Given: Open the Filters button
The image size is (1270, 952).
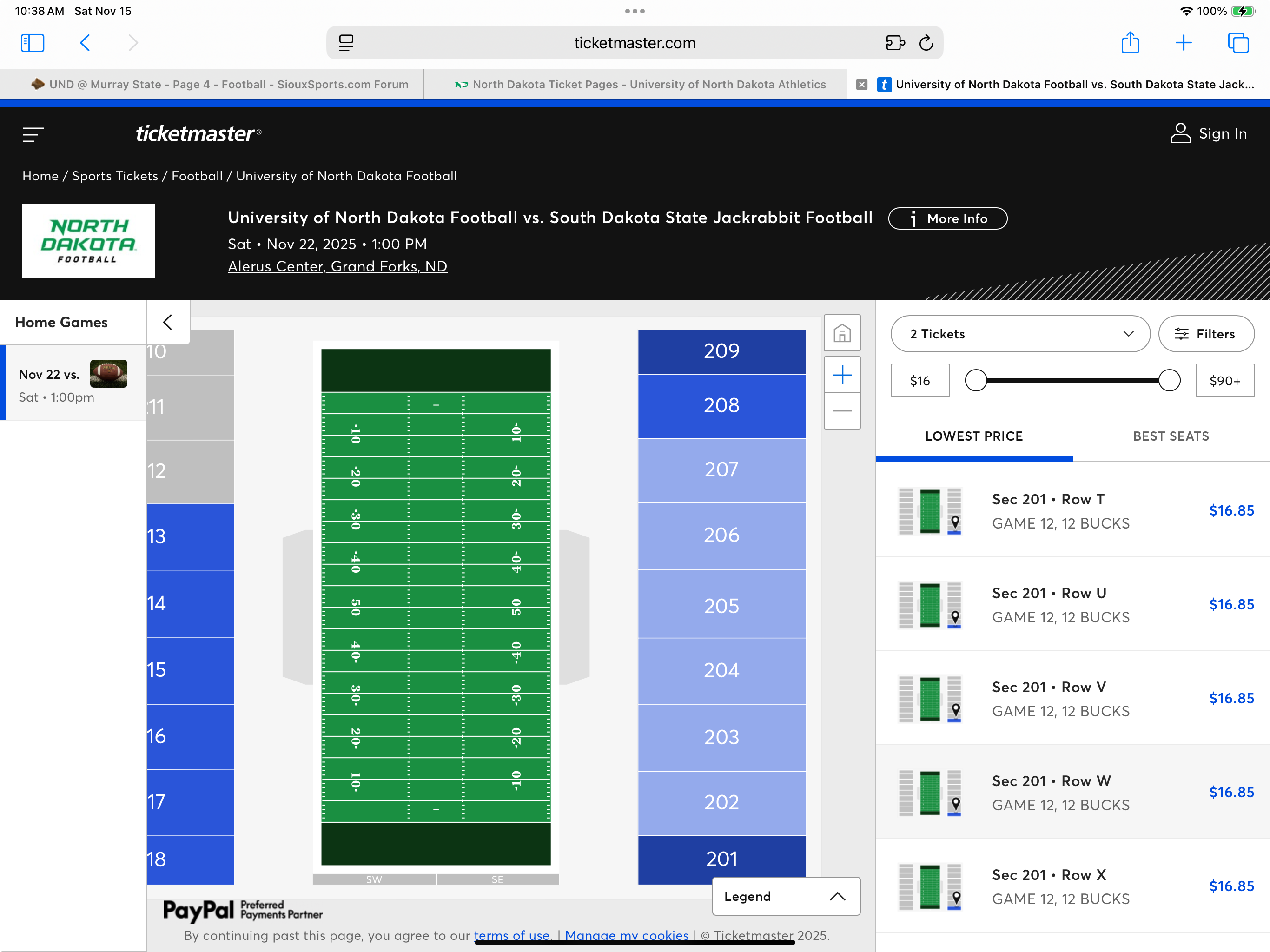Looking at the screenshot, I should 1206,334.
